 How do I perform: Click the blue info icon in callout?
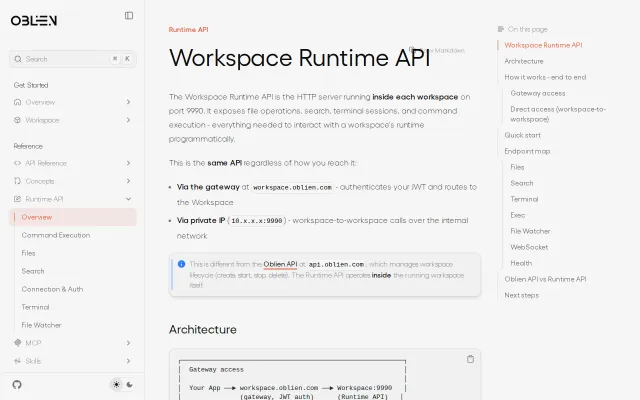point(182,264)
